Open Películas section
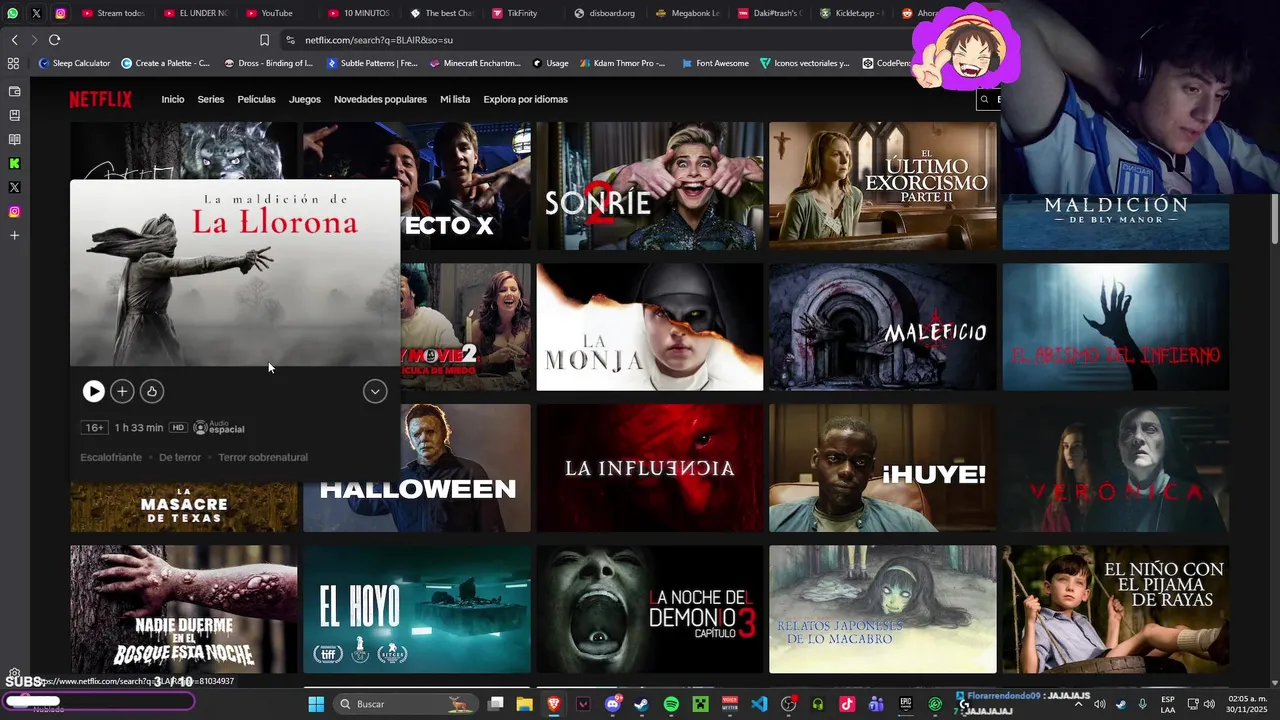This screenshot has height=720, width=1280. click(256, 99)
